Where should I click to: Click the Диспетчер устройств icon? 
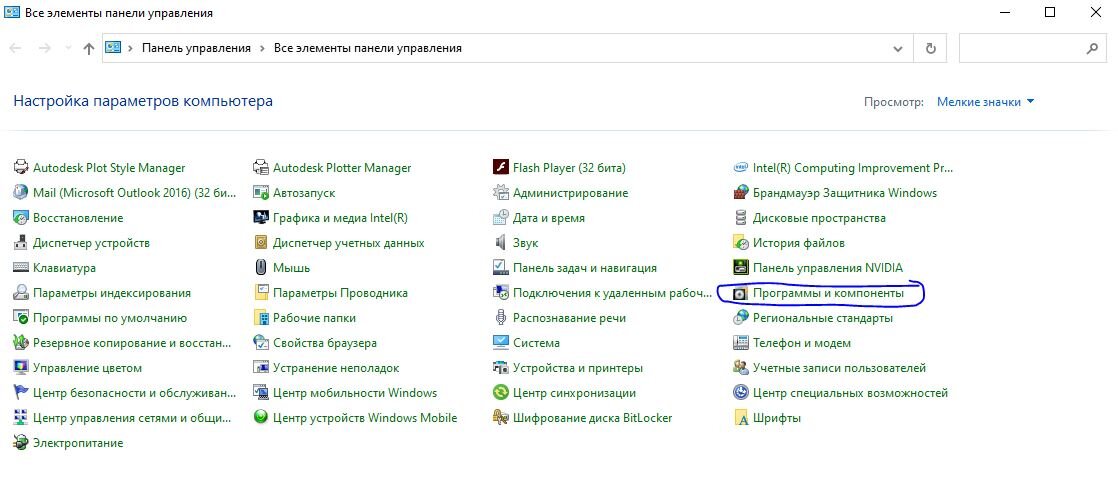[21, 243]
